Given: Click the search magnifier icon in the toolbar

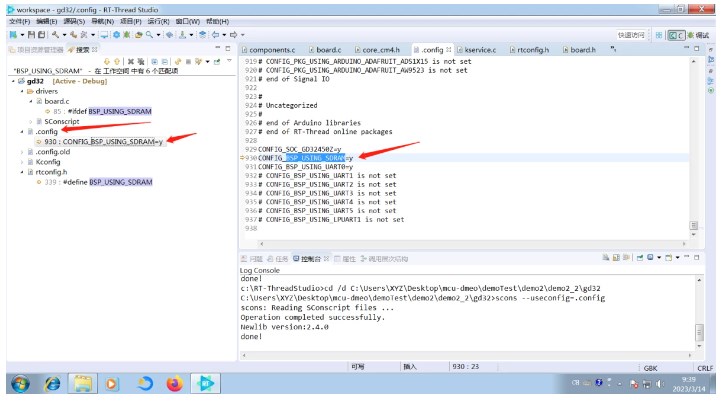Looking at the screenshot, I should click(x=149, y=35).
